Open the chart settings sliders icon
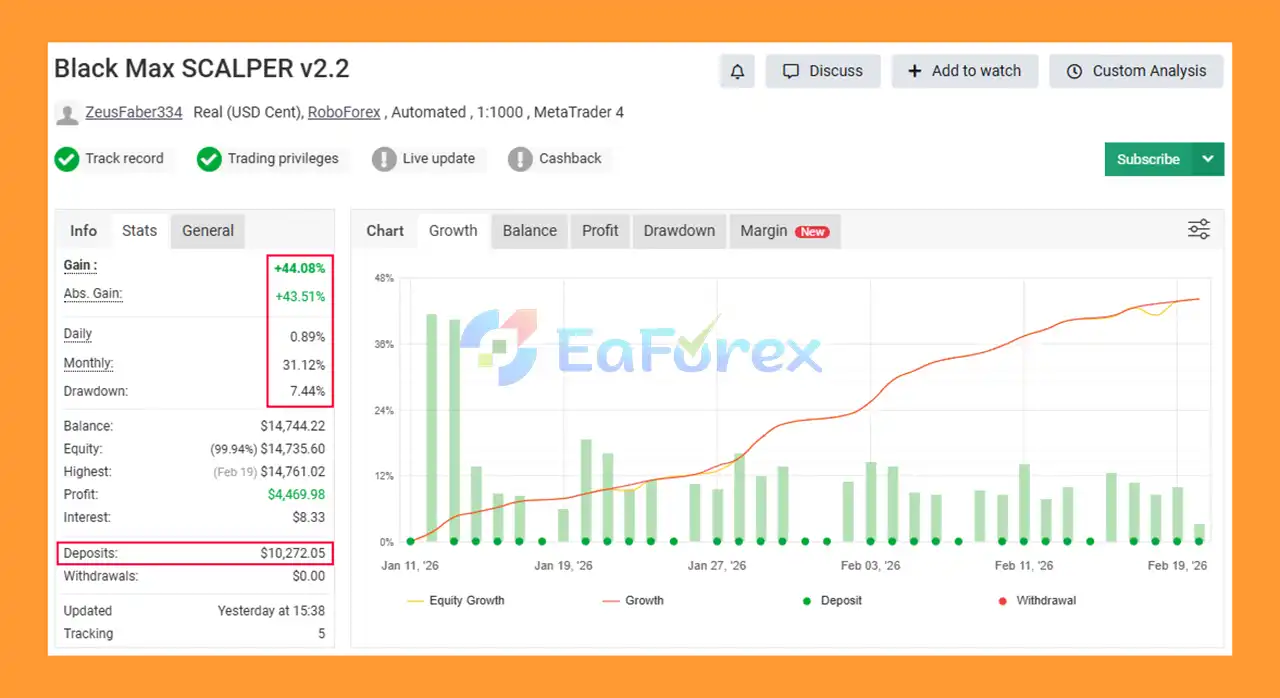This screenshot has height=698, width=1280. point(1198,230)
